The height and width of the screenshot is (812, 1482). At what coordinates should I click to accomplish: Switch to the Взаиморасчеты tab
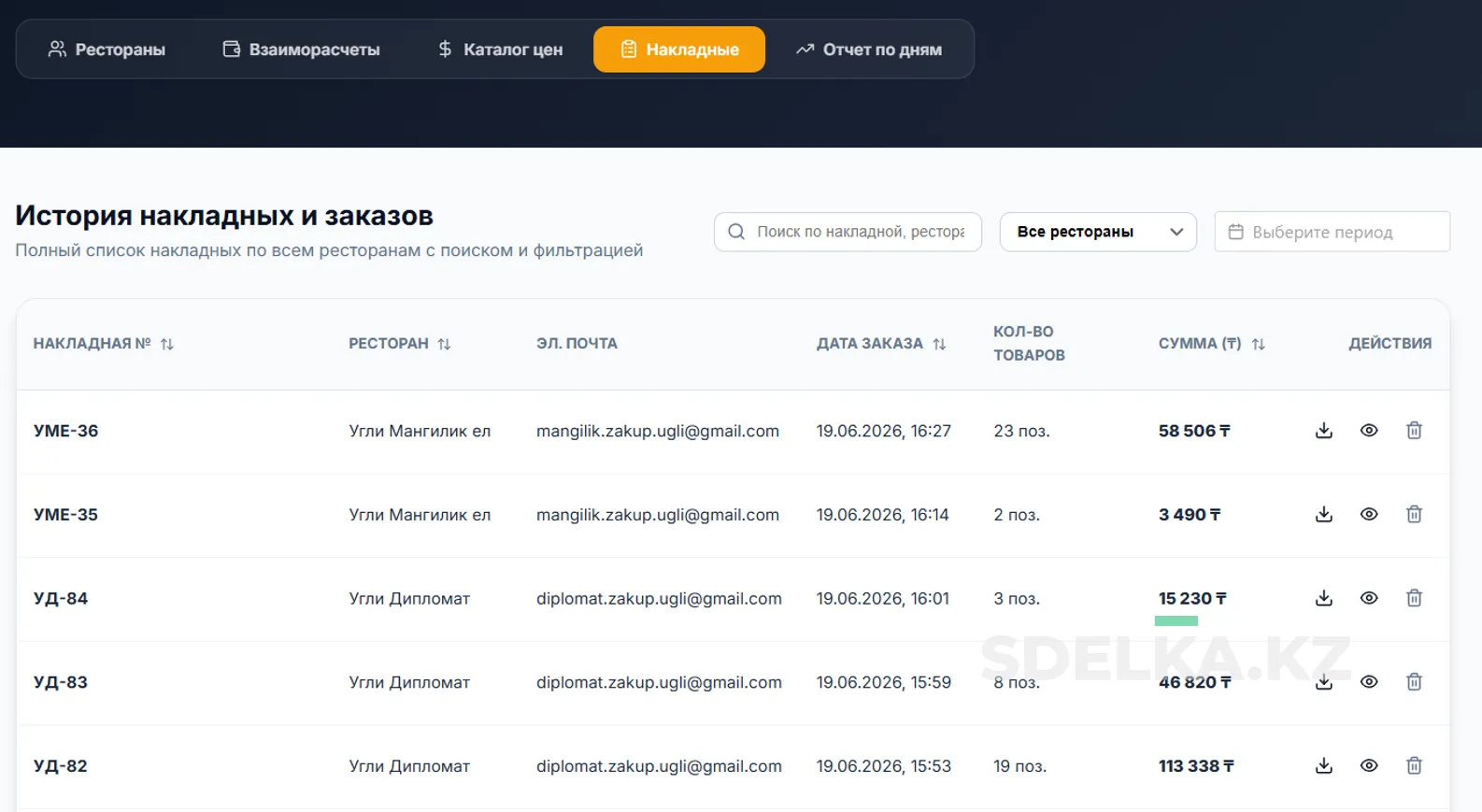point(301,50)
